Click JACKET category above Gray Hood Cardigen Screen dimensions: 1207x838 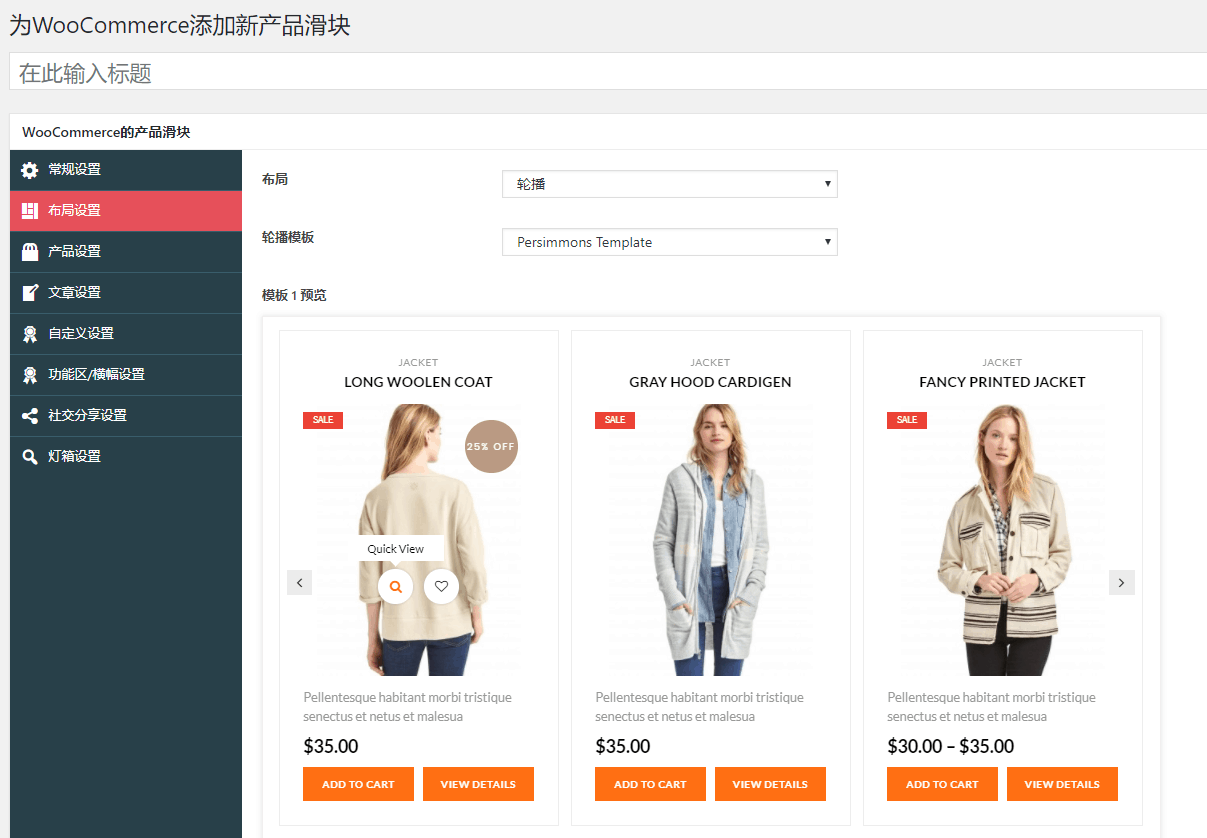tap(710, 362)
